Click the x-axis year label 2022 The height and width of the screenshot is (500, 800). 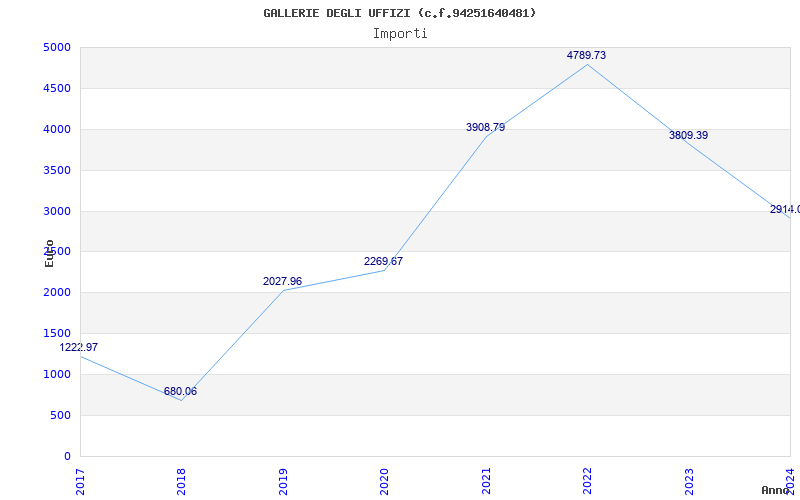[587, 482]
